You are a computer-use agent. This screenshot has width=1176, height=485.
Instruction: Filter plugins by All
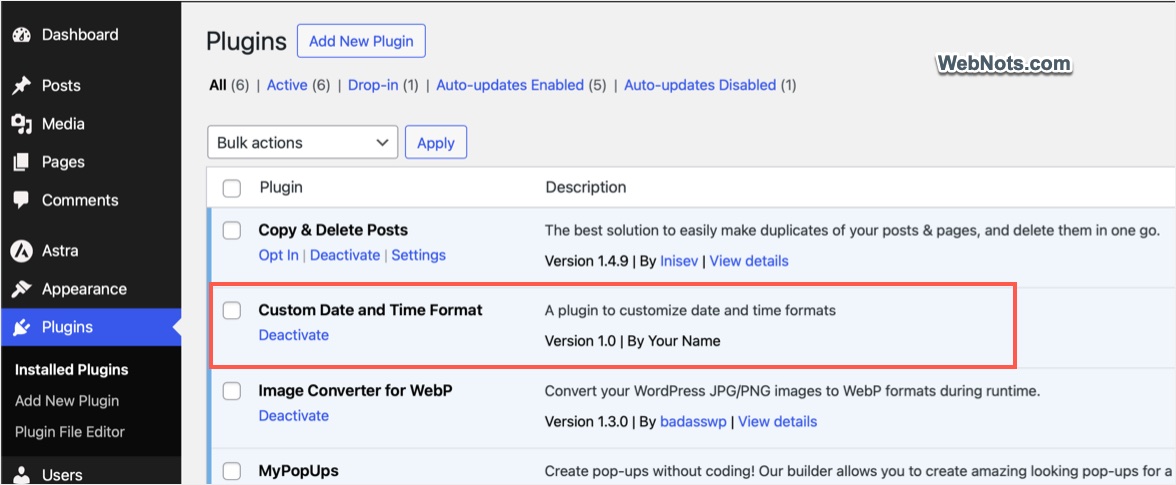(x=218, y=85)
